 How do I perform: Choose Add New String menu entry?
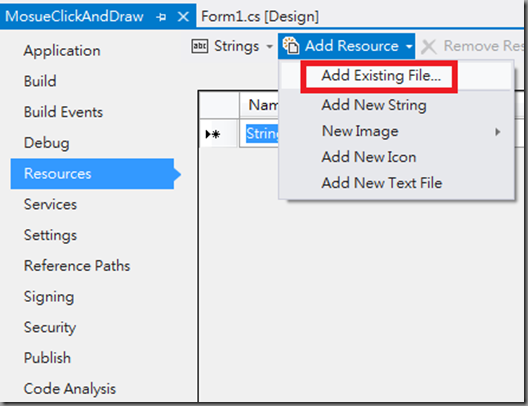point(374,105)
